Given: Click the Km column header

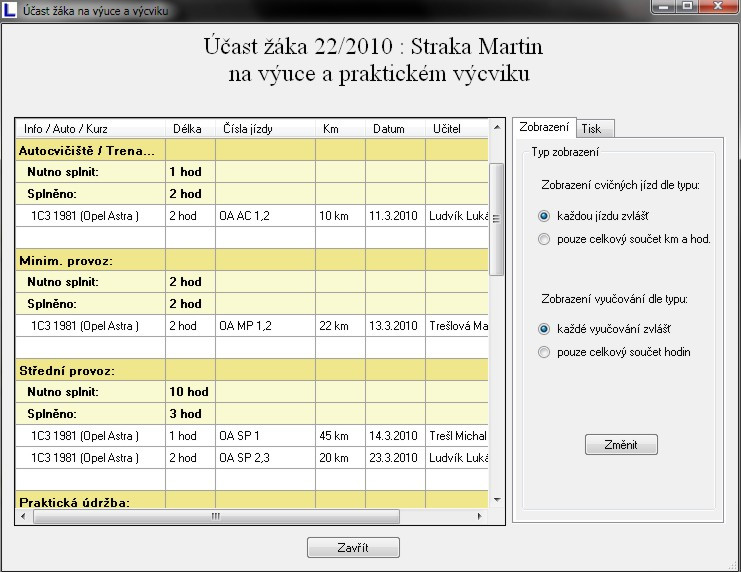Looking at the screenshot, I should pos(340,129).
